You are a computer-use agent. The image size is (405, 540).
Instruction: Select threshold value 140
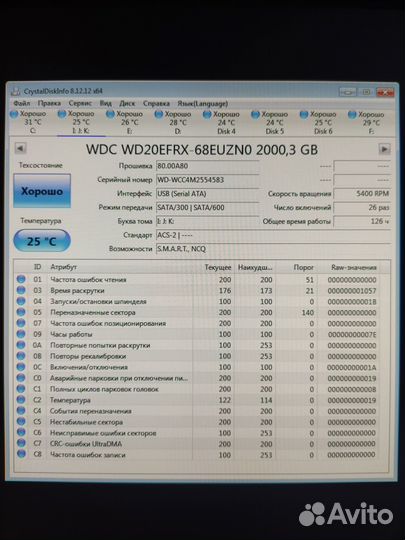[x=308, y=312]
